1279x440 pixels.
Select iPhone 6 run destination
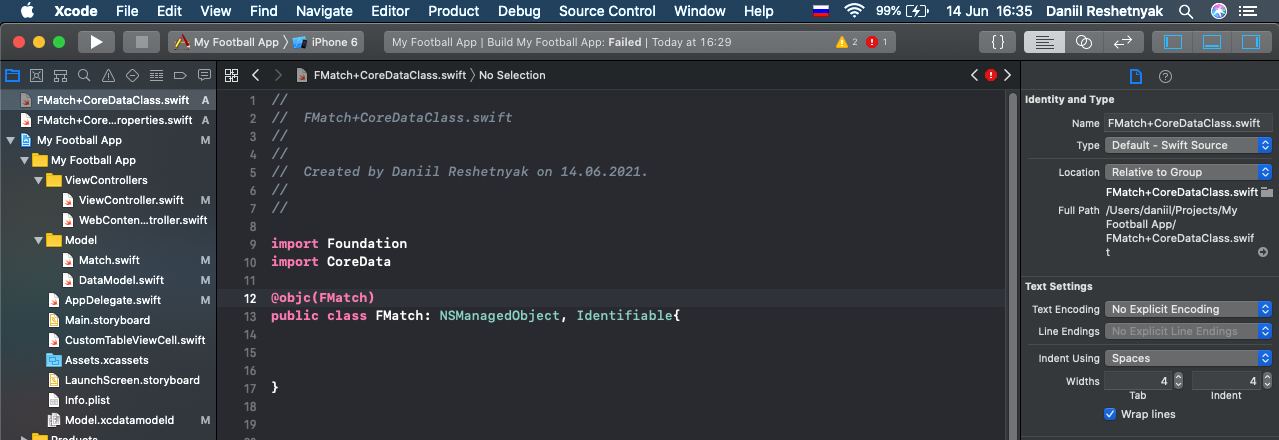(x=326, y=42)
